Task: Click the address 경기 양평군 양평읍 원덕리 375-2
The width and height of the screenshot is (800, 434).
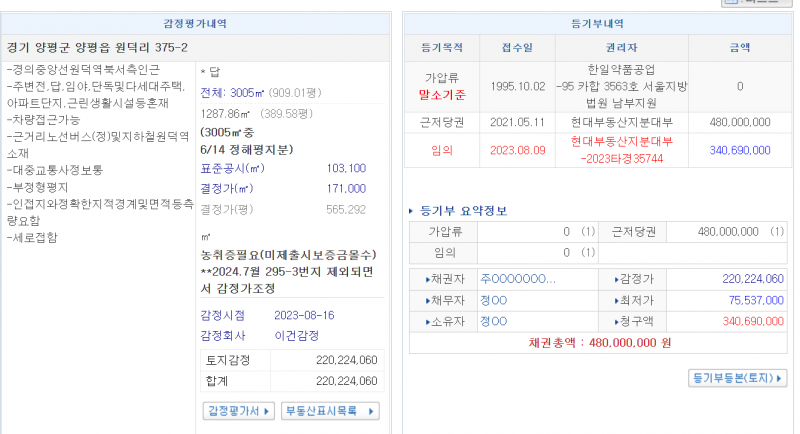Action: pos(97,47)
